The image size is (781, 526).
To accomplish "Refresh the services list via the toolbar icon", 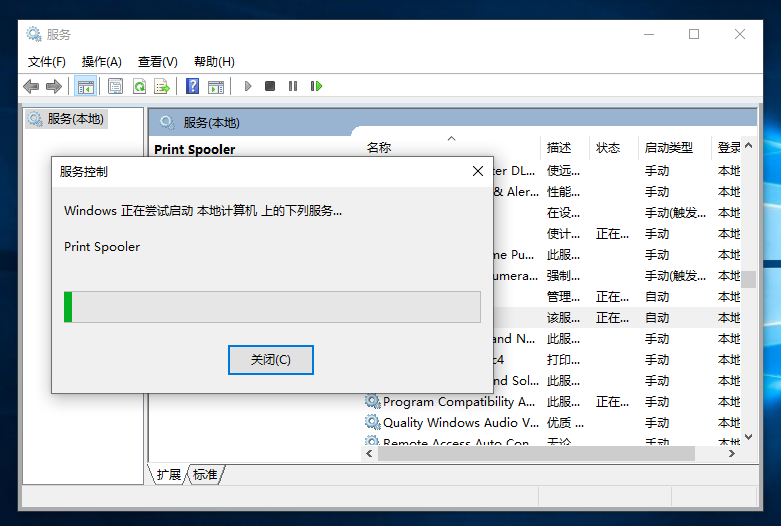I will pyautogui.click(x=139, y=87).
